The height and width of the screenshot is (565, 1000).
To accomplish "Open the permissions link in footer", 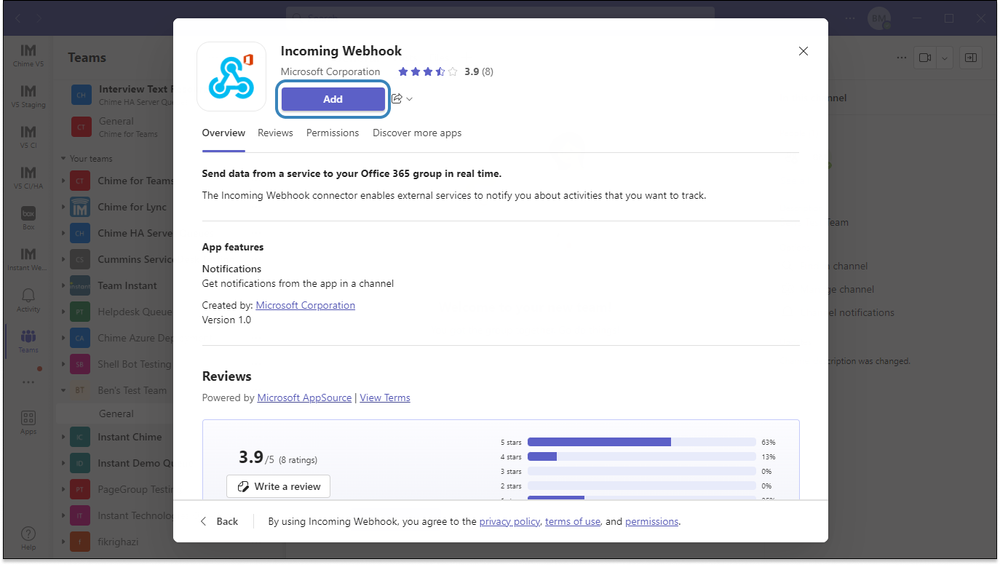I will click(x=652, y=521).
